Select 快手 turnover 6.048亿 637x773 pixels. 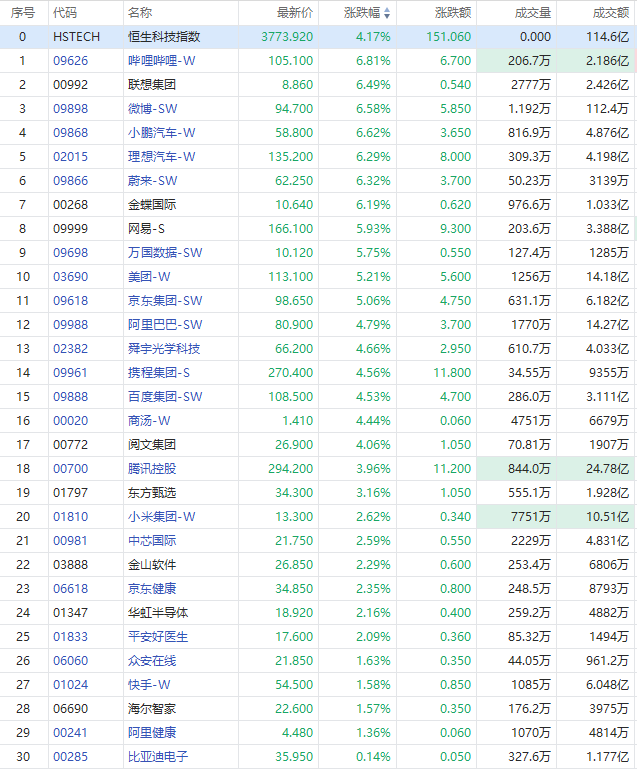click(607, 685)
